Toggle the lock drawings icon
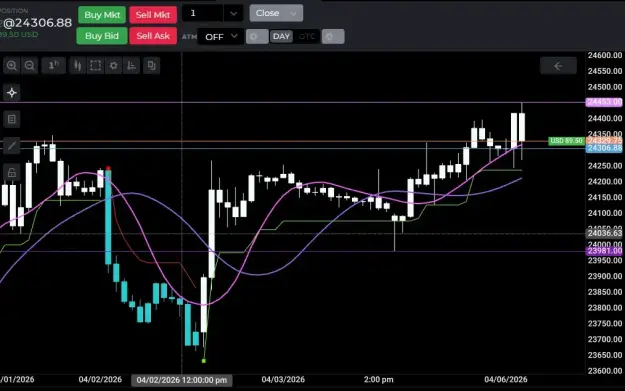625x391 pixels. tap(12, 173)
